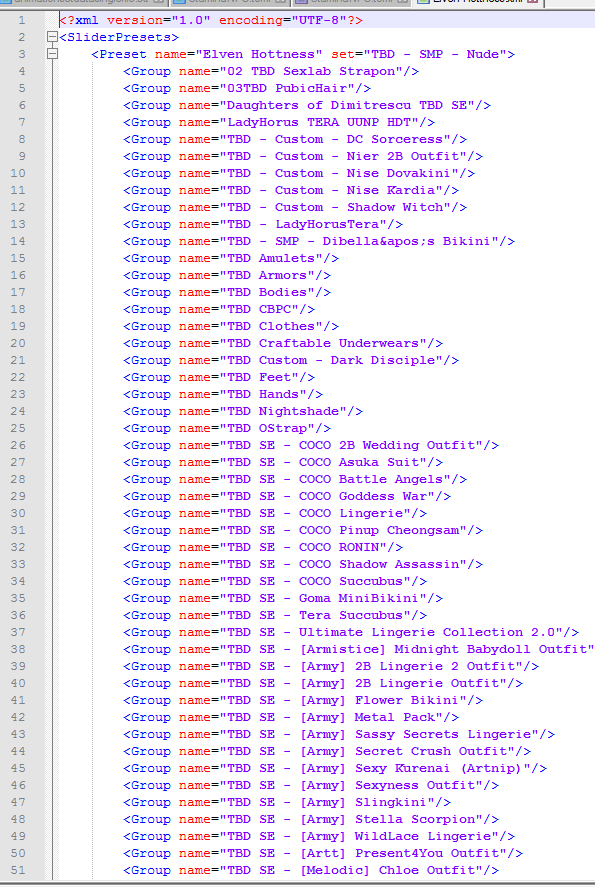Click the "TBD OStrap" group line
Image resolution: width=595 pixels, height=887 pixels.
pyautogui.click(x=227, y=428)
